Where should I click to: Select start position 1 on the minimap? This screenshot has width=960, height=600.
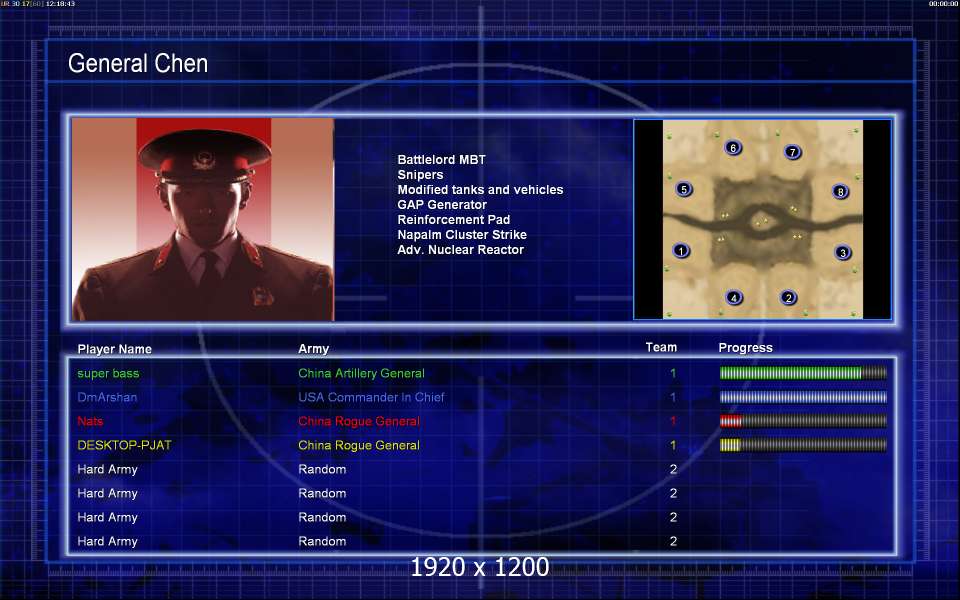click(x=681, y=250)
